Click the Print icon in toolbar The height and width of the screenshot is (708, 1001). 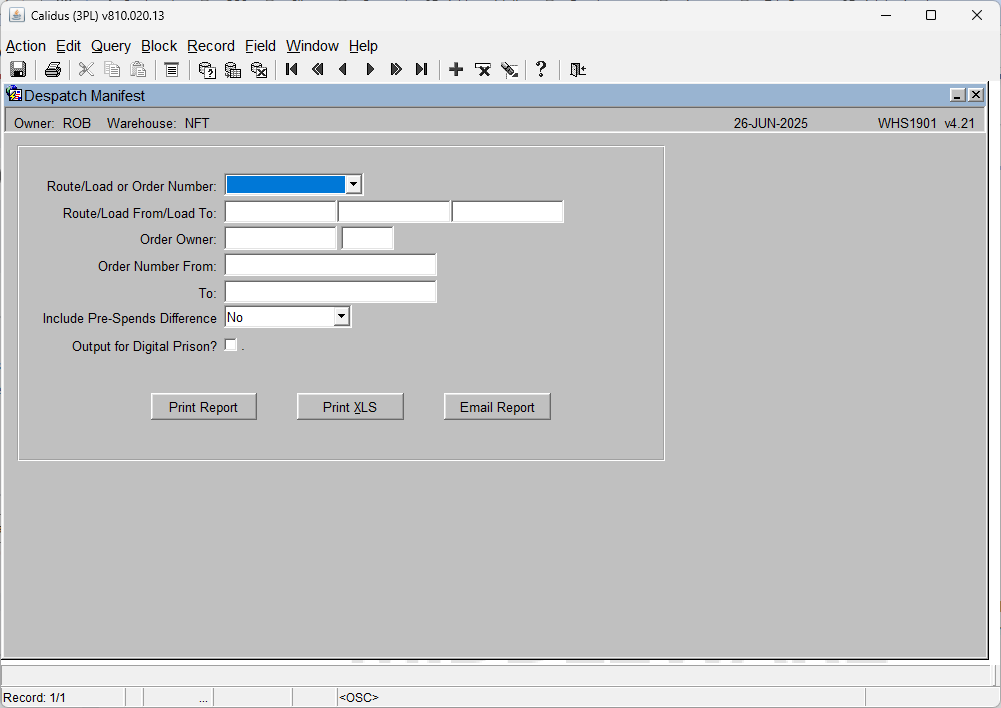[x=53, y=69]
